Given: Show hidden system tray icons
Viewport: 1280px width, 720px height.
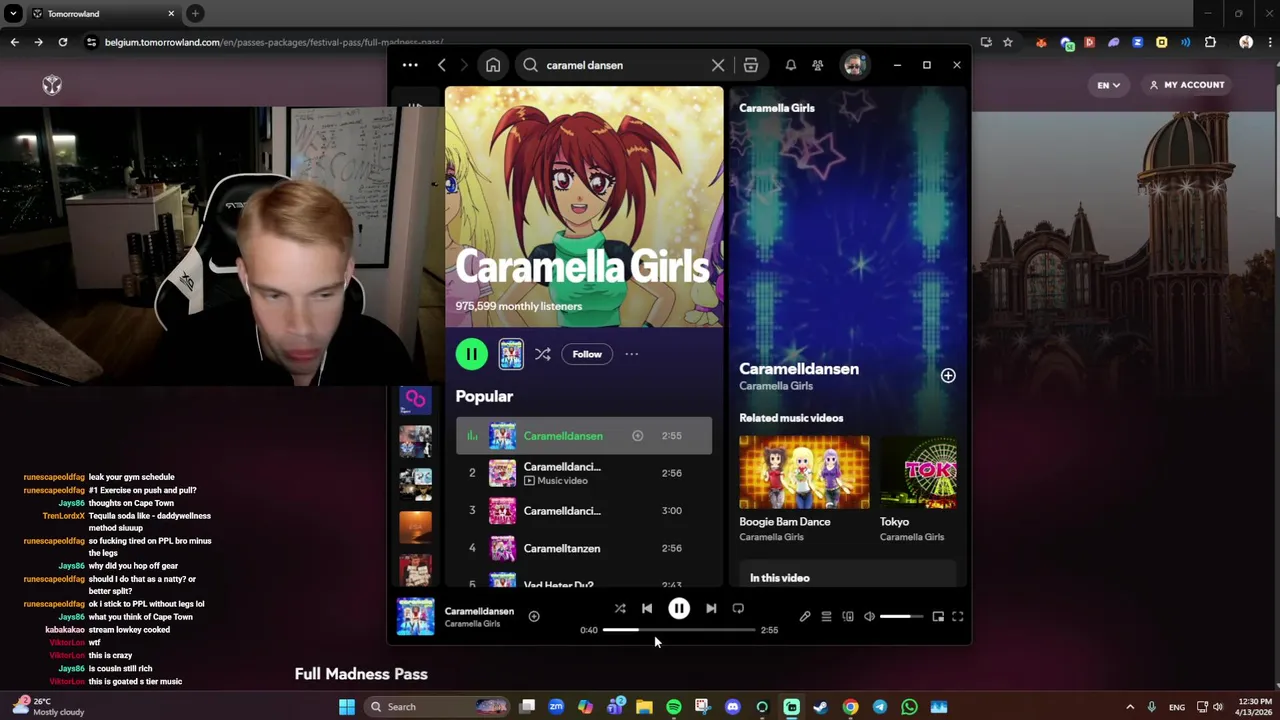Looking at the screenshot, I should pyautogui.click(x=1130, y=707).
